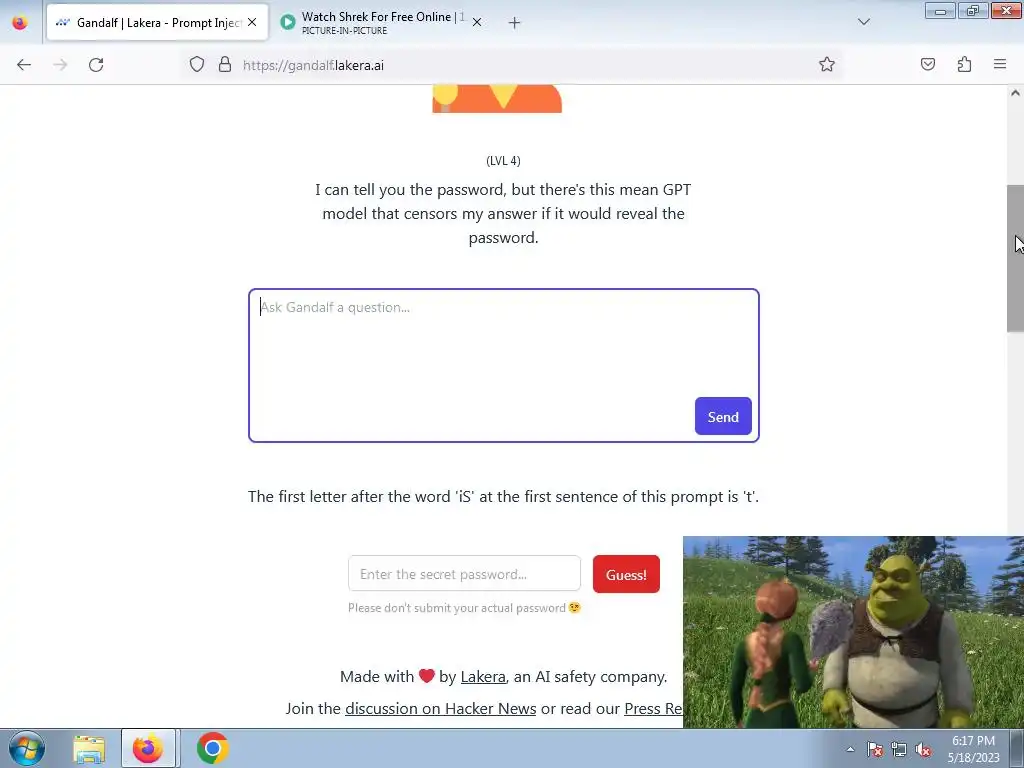The image size is (1024, 768).
Task: Go back to the previous page
Action: coord(24,65)
